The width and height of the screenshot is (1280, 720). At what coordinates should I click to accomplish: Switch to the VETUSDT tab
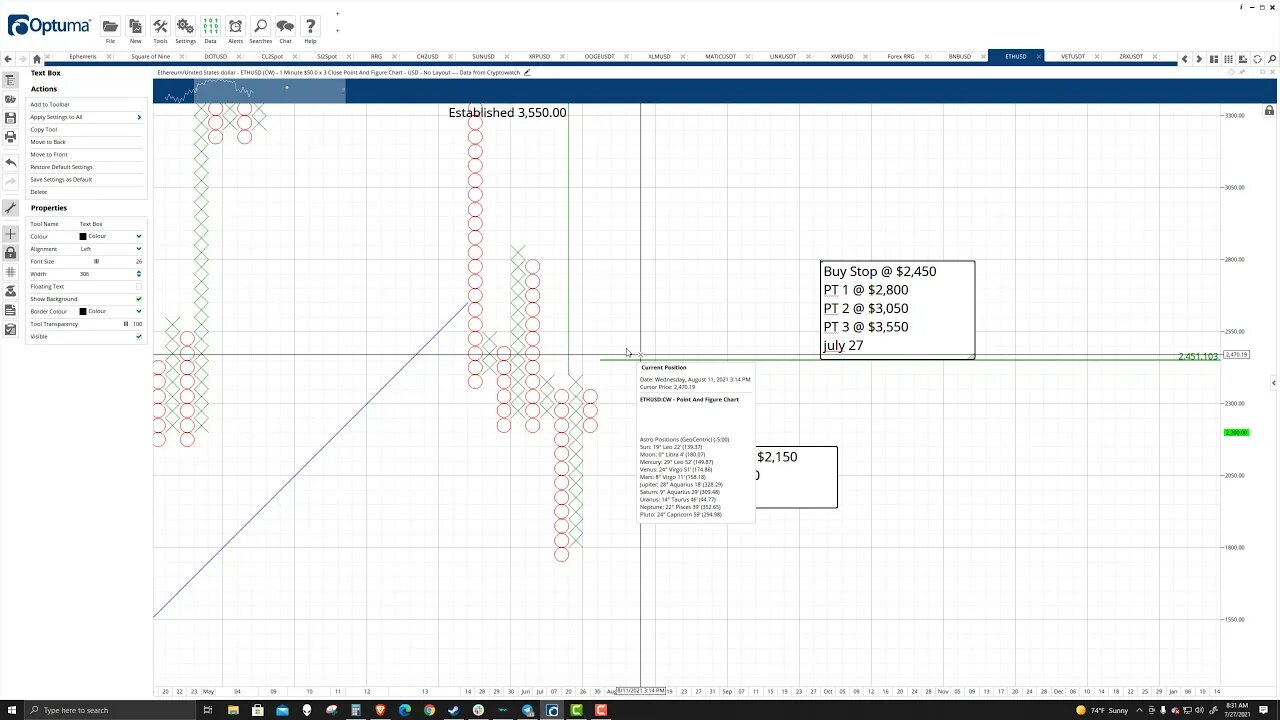1073,57
